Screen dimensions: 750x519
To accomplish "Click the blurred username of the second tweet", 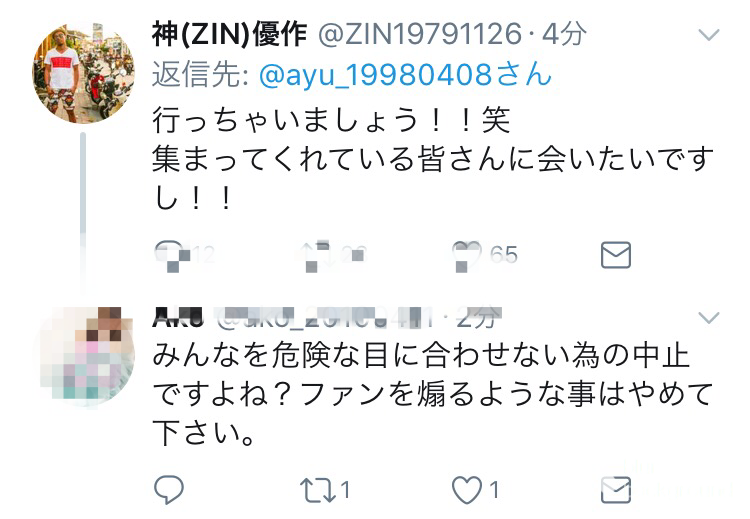I will coord(178,317).
